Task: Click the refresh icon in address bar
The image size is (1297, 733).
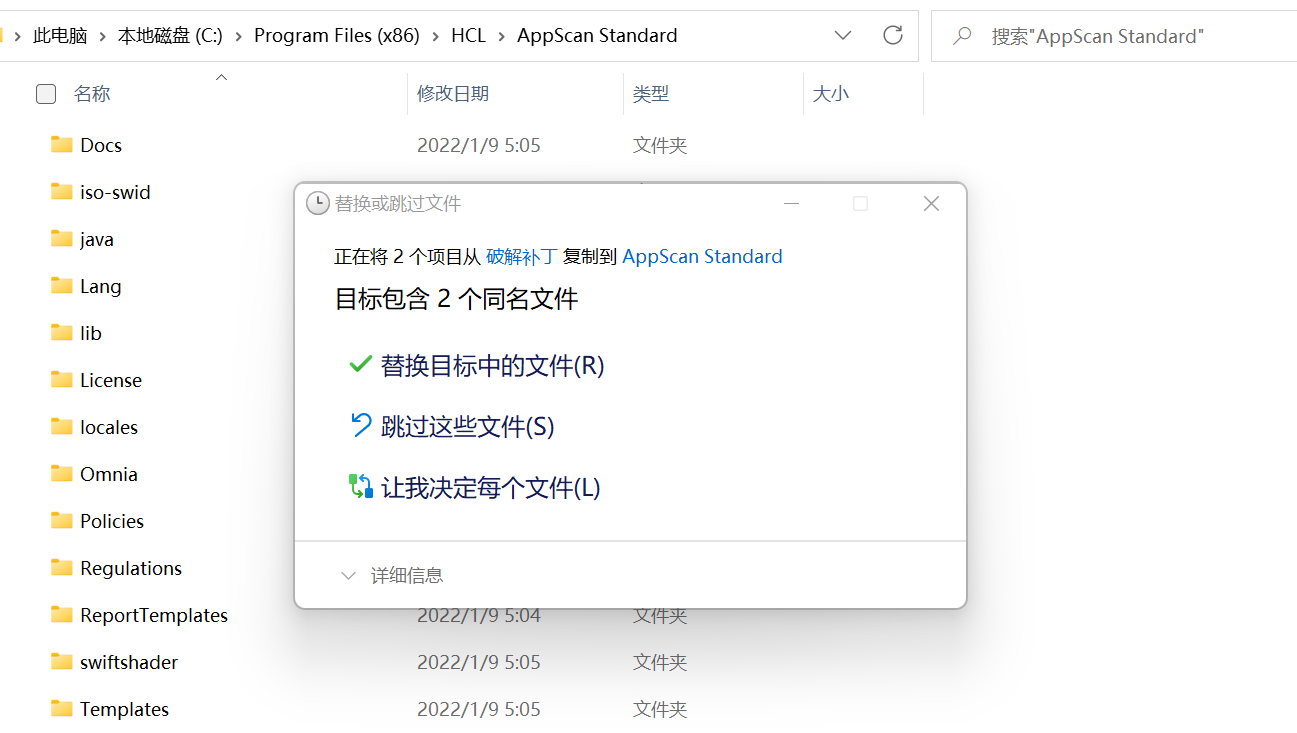Action: (893, 35)
